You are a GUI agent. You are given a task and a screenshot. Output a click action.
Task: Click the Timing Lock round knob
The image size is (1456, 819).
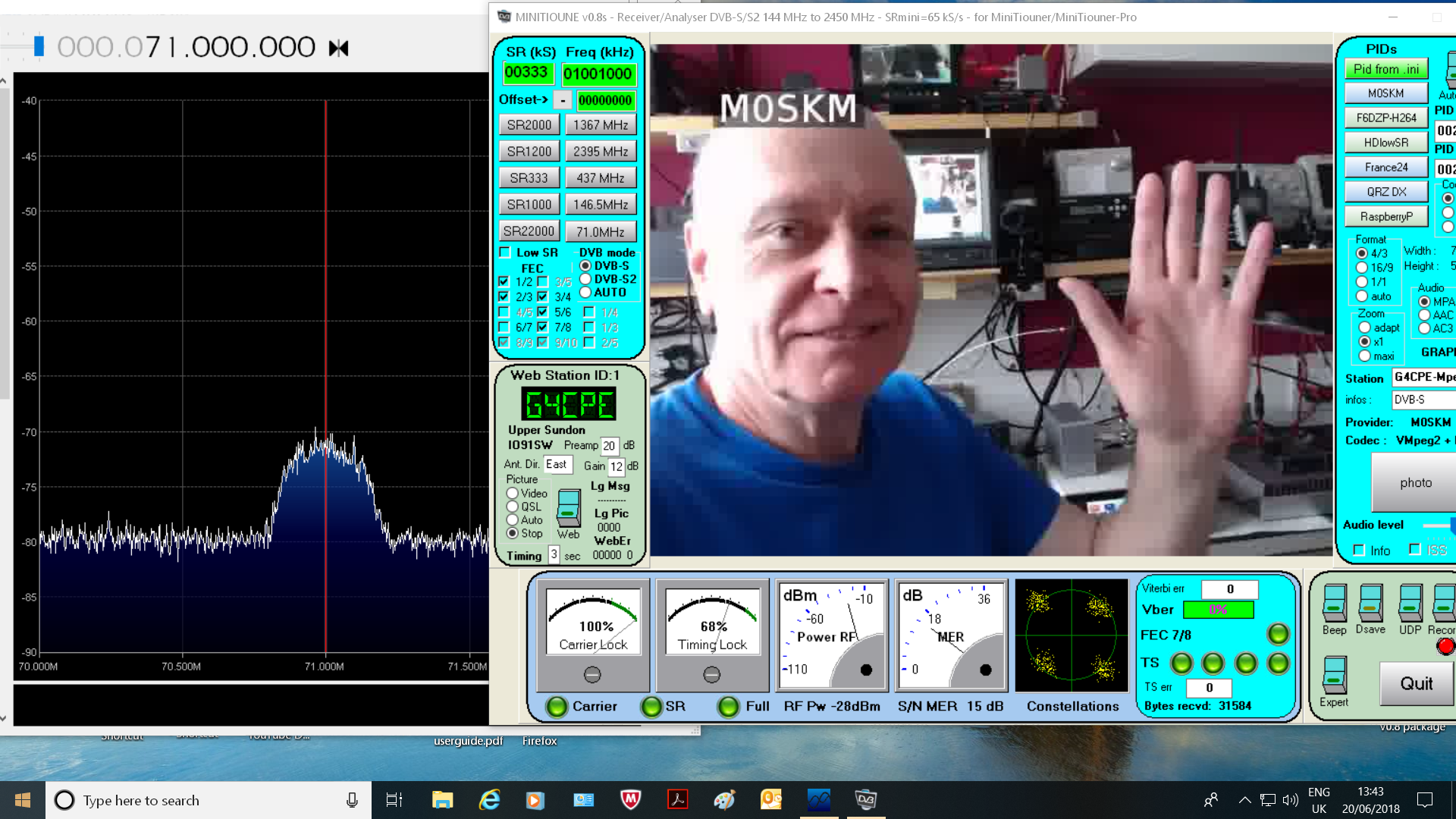point(711,674)
